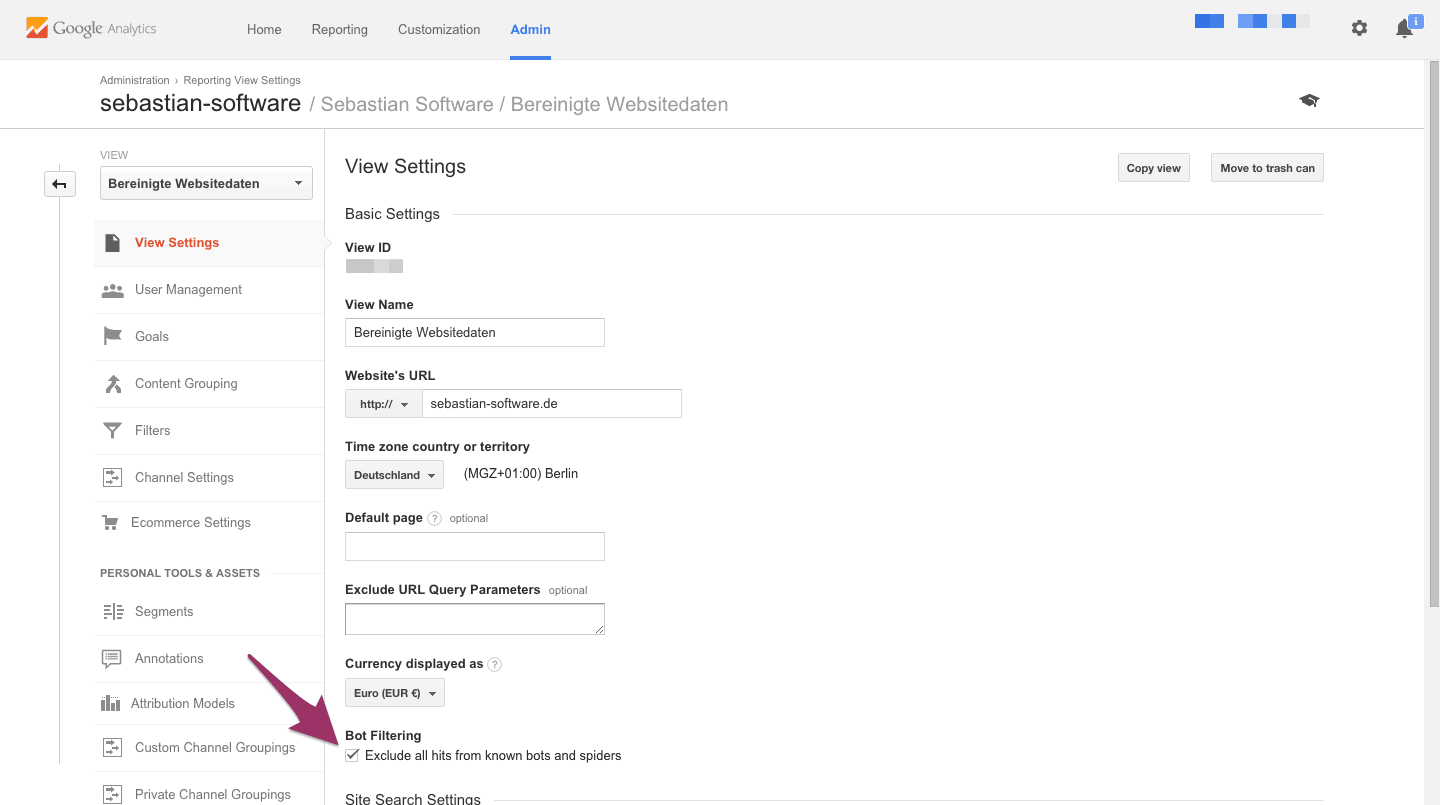Image resolution: width=1440 pixels, height=805 pixels.
Task: Click the Google Analytics logo
Action: click(91, 28)
